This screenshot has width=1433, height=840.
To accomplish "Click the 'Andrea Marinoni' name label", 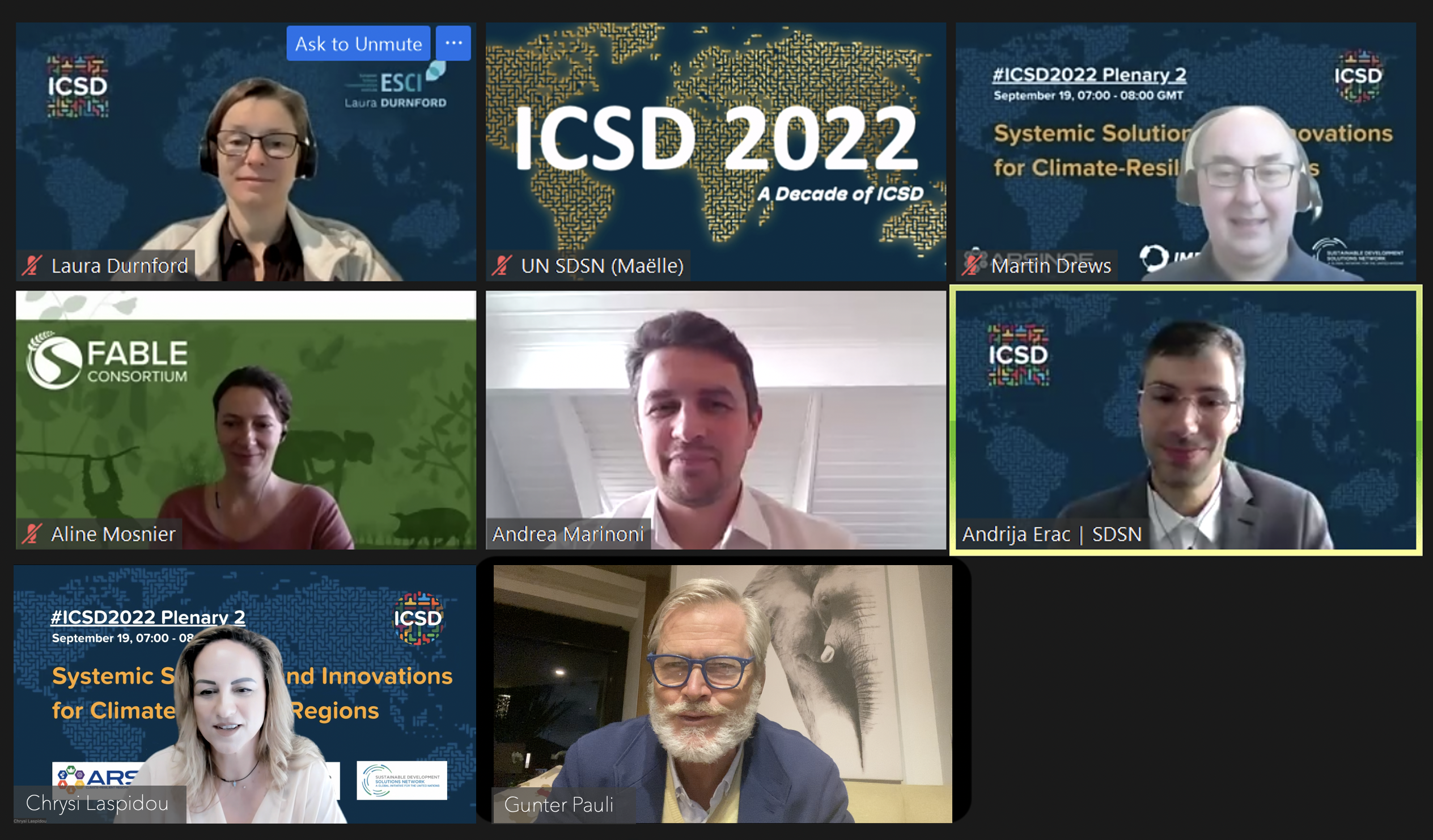I will pos(568,534).
